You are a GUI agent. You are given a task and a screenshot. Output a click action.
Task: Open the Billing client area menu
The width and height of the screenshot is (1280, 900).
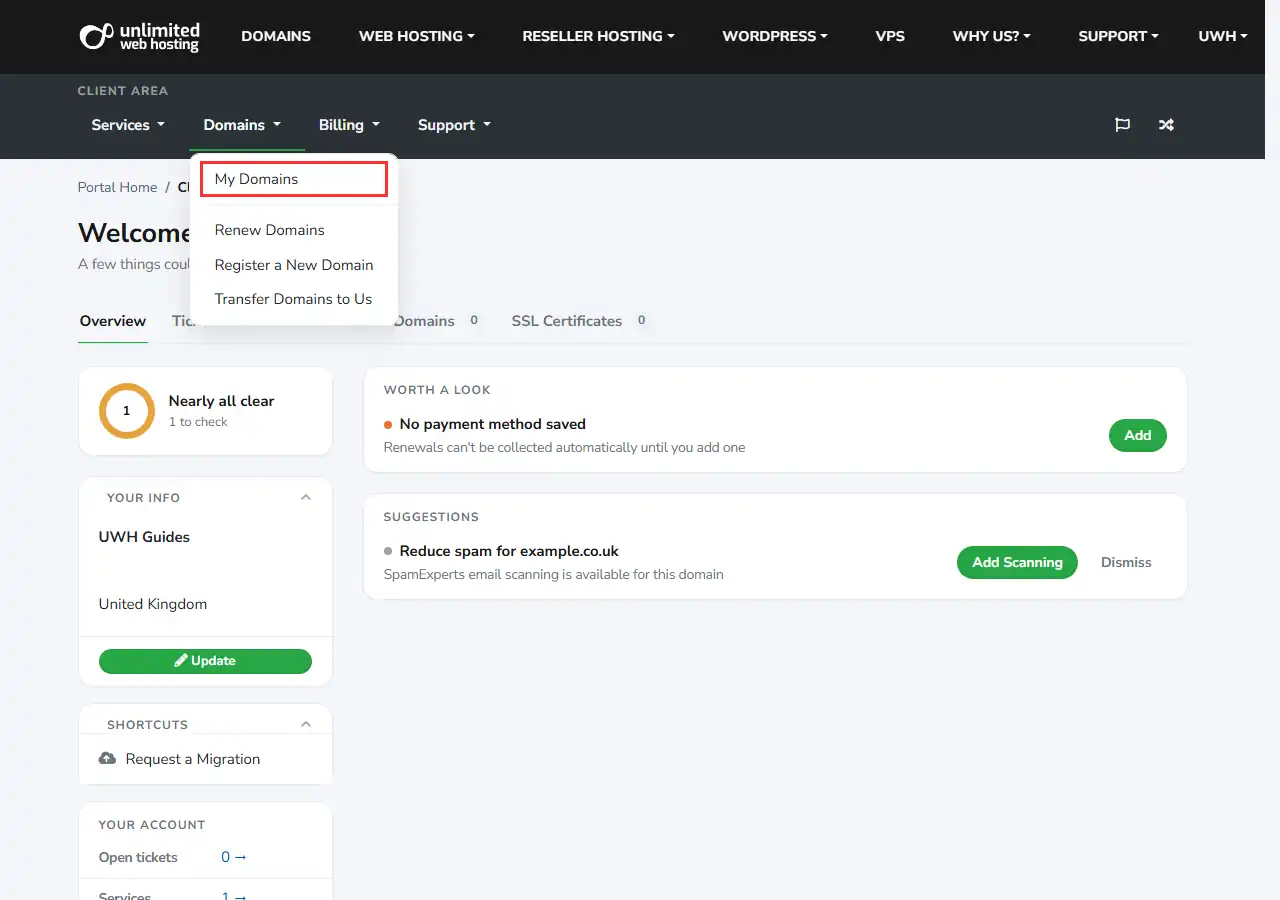point(349,125)
